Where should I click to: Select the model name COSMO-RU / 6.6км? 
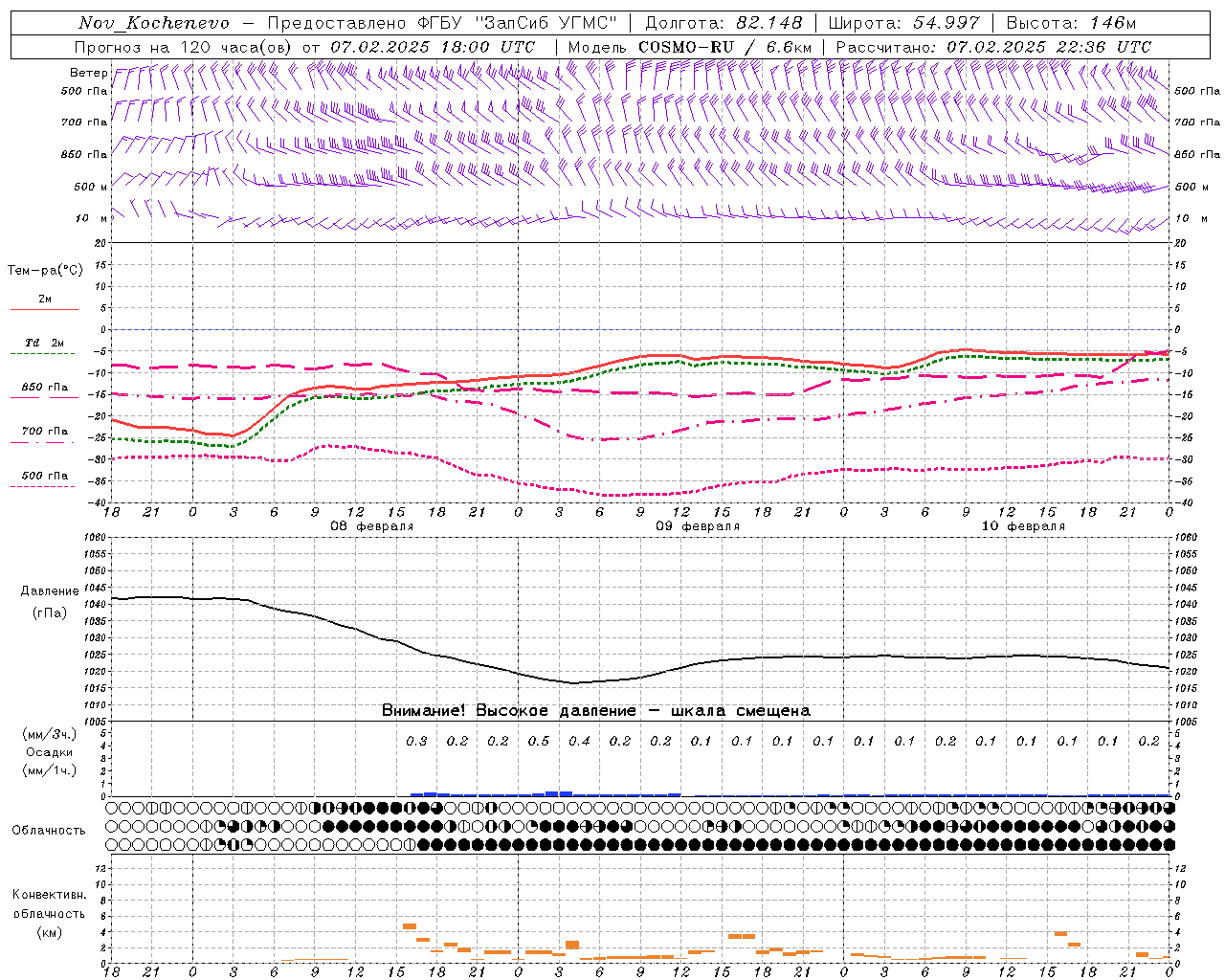(x=725, y=47)
